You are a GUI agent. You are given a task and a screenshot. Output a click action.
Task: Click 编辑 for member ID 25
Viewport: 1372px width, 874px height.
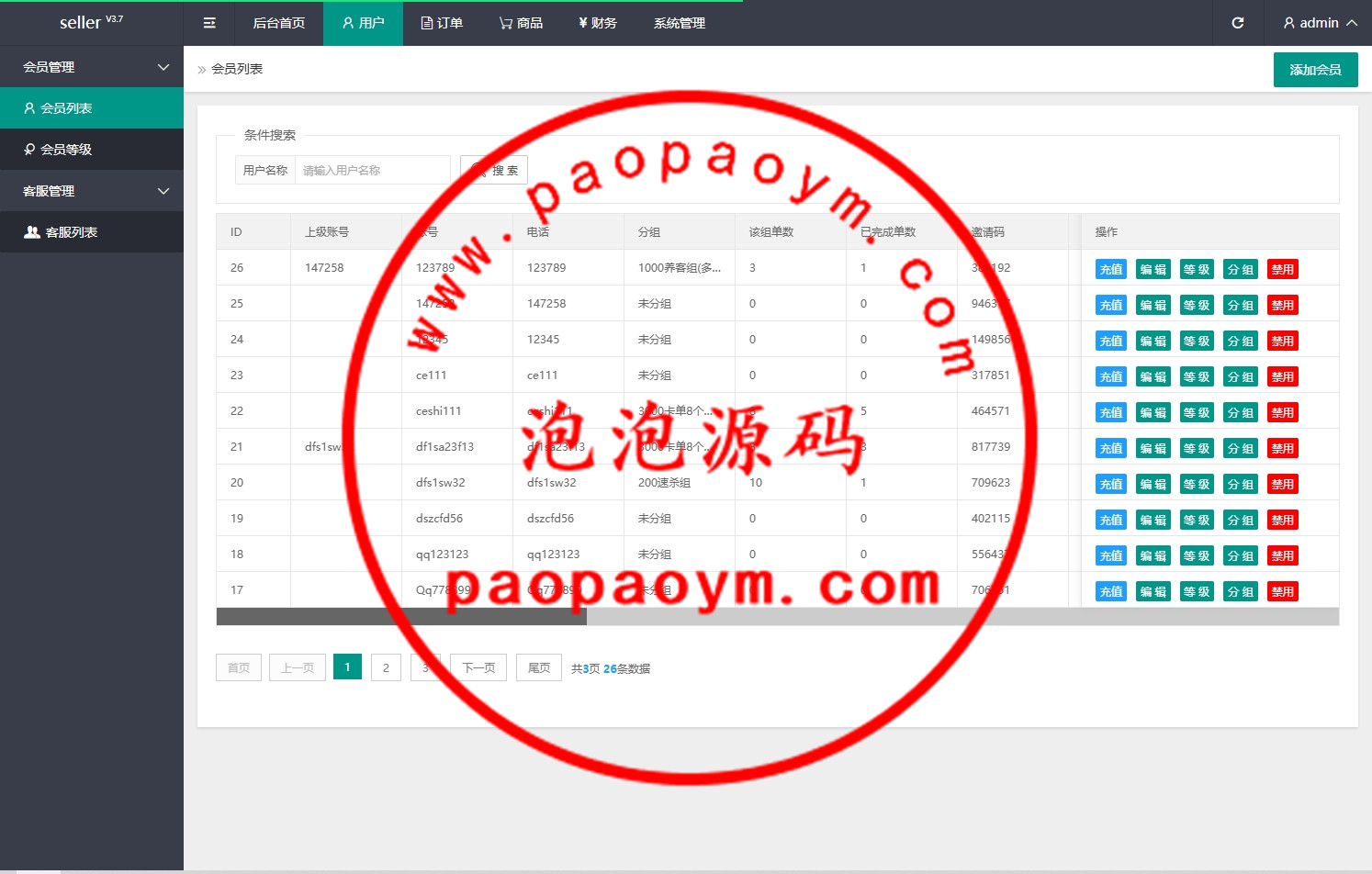click(1153, 305)
